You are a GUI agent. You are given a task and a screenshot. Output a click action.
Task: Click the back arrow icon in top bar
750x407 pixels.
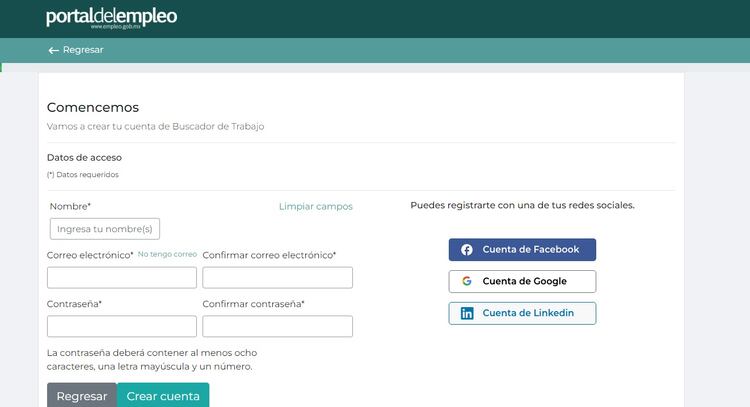(53, 50)
